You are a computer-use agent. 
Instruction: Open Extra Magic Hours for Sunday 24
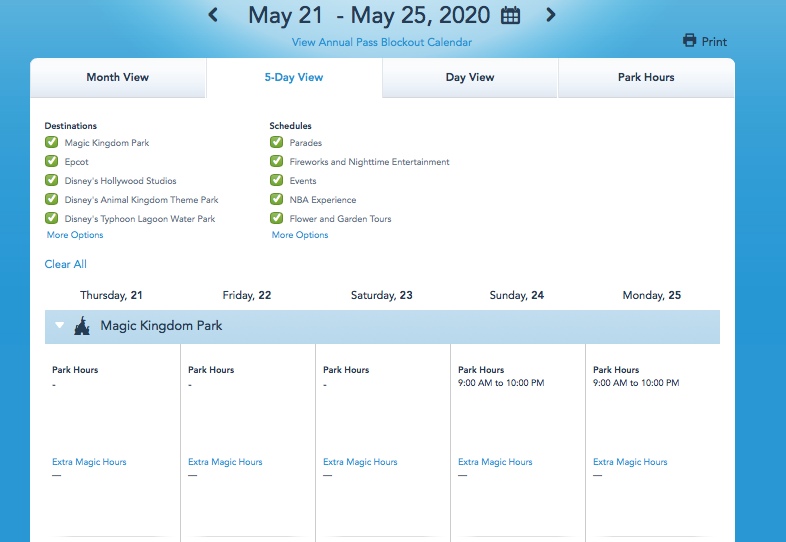(495, 462)
